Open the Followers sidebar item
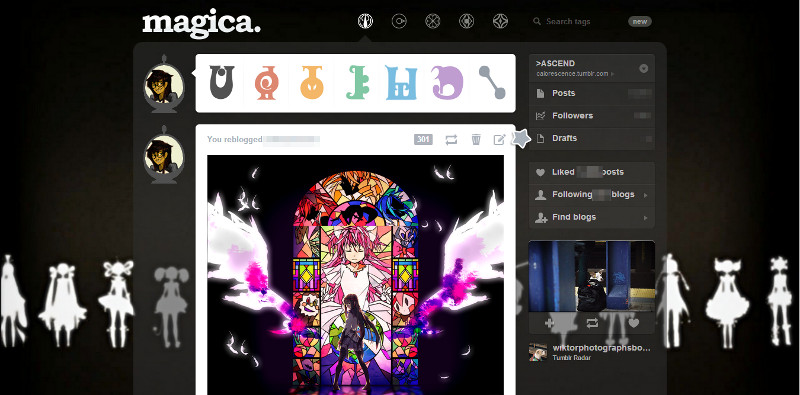 (x=592, y=116)
